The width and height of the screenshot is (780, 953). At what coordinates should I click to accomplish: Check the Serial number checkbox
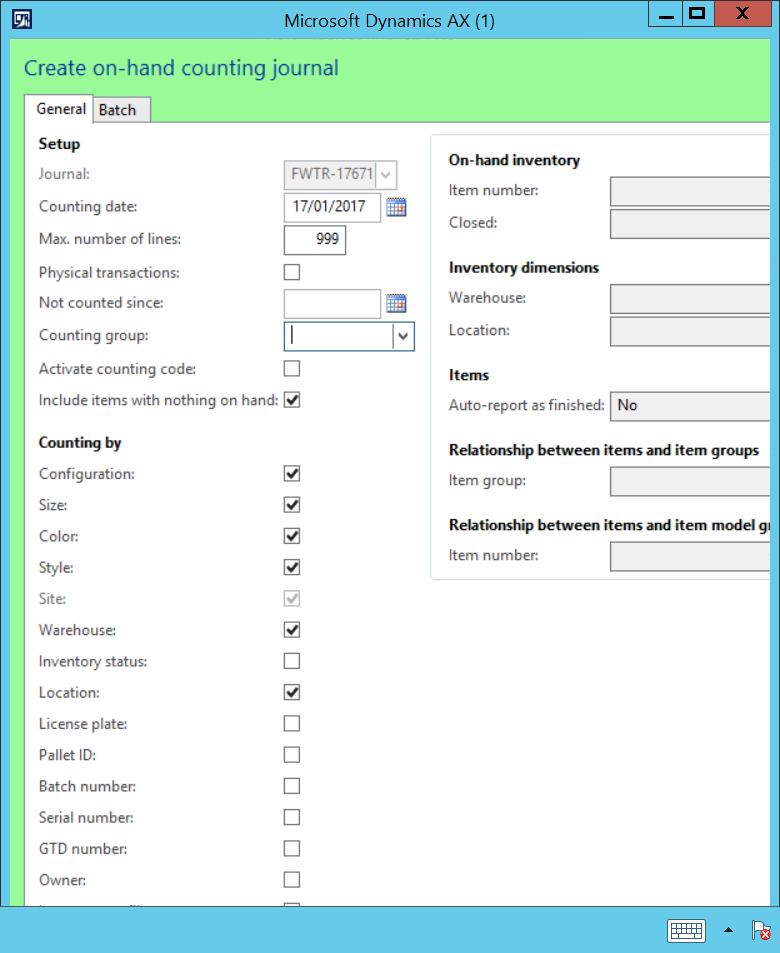[292, 817]
